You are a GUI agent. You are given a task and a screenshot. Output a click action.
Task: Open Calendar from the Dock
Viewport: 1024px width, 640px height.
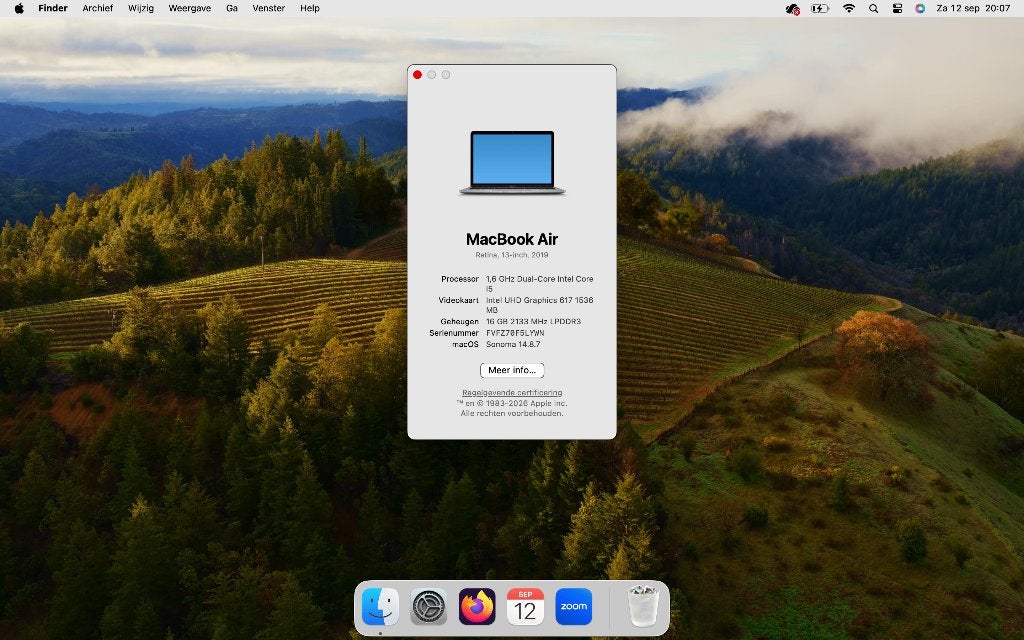pyautogui.click(x=526, y=607)
